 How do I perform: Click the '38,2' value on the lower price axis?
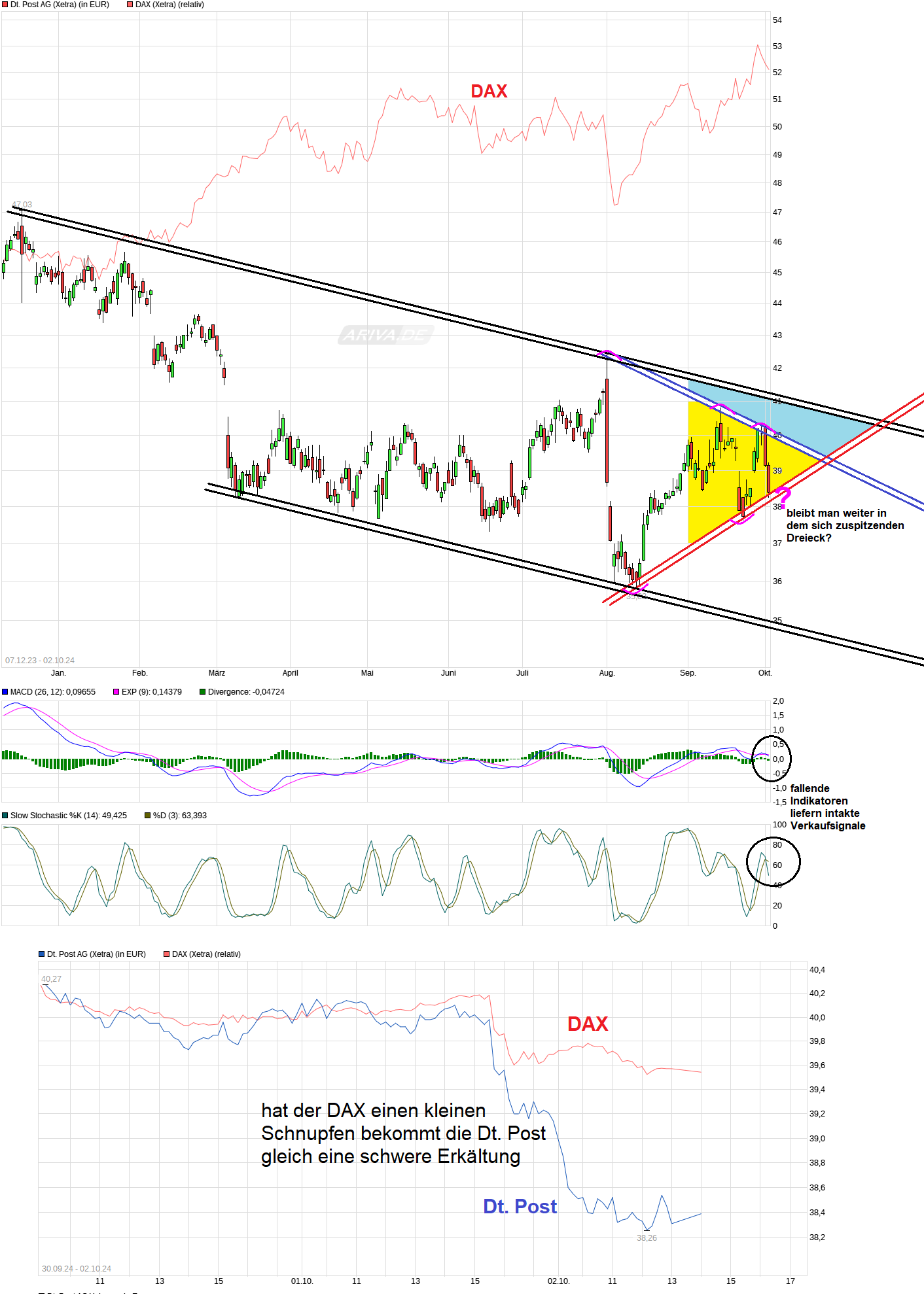click(x=817, y=1238)
